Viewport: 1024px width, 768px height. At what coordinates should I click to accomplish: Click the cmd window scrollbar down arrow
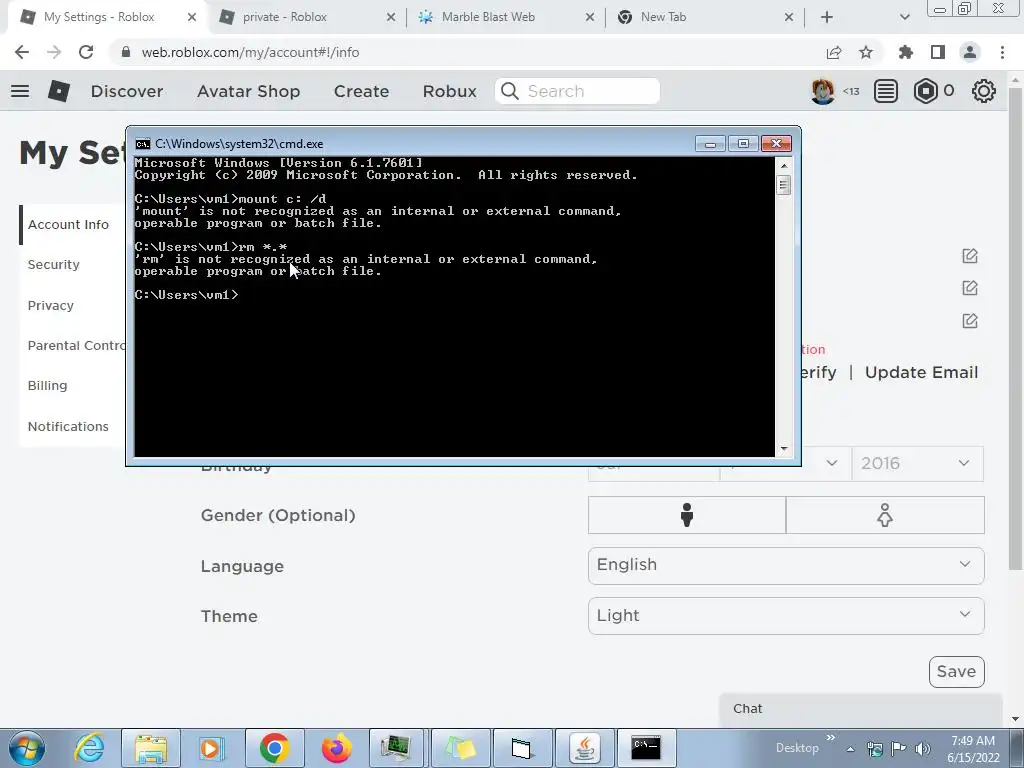point(784,449)
